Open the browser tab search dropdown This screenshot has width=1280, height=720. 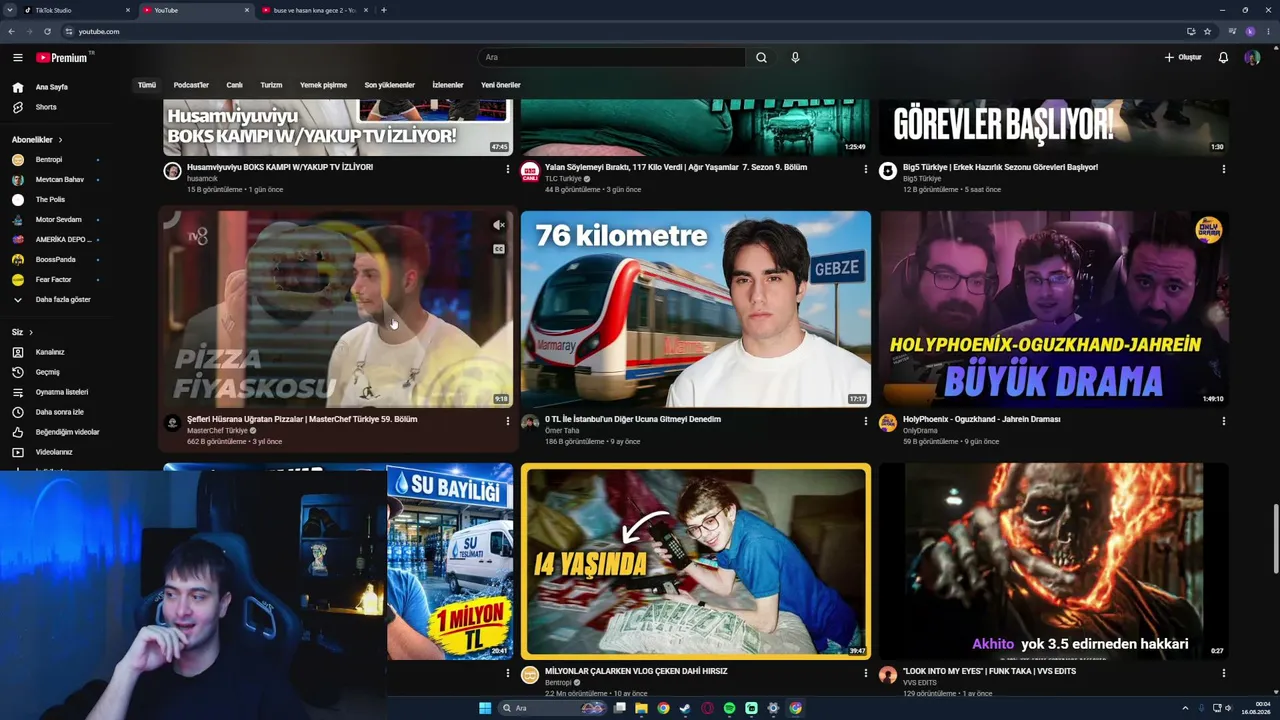[10, 10]
